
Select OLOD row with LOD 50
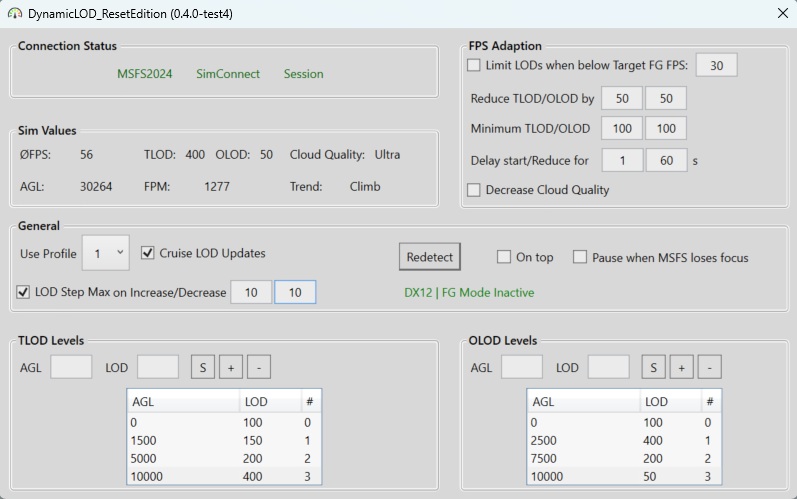click(x=624, y=476)
